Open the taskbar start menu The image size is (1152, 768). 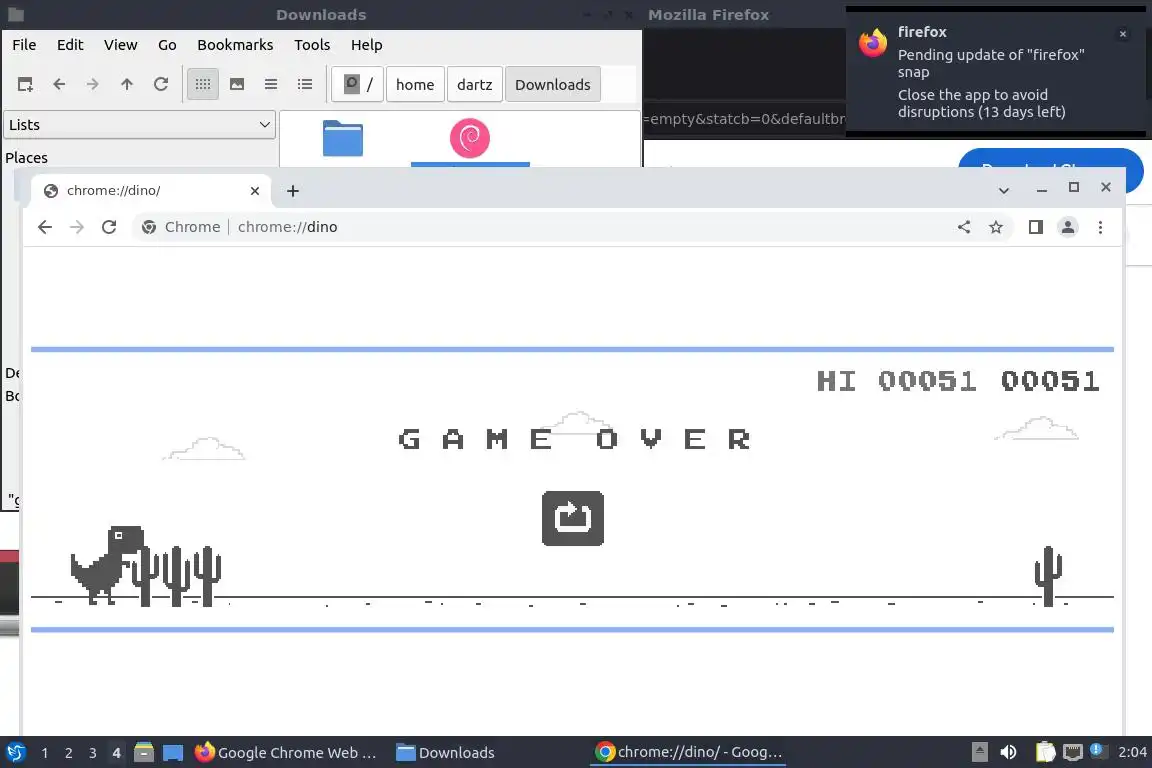pyautogui.click(x=15, y=752)
